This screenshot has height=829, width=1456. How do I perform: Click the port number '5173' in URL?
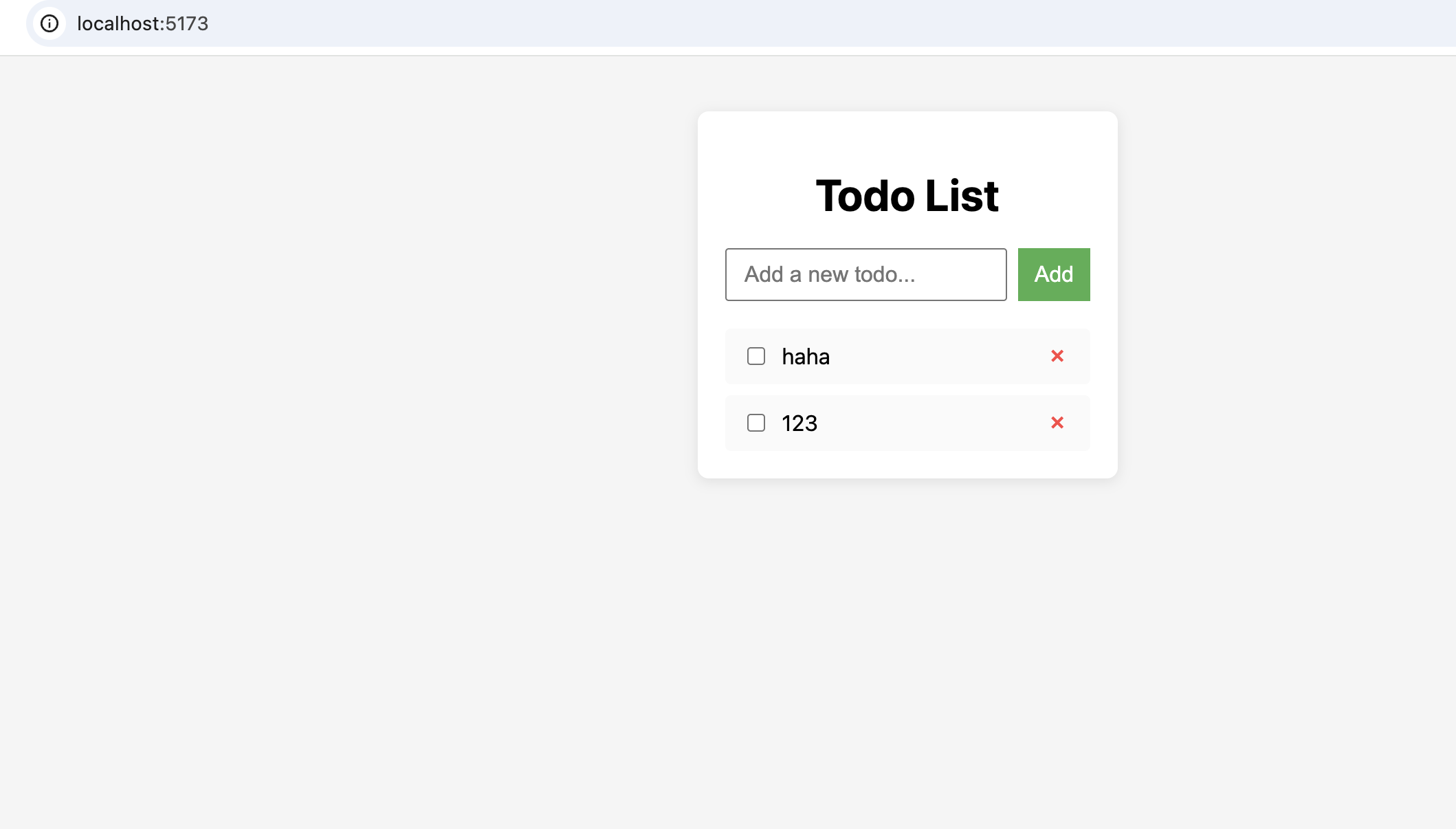pos(187,23)
